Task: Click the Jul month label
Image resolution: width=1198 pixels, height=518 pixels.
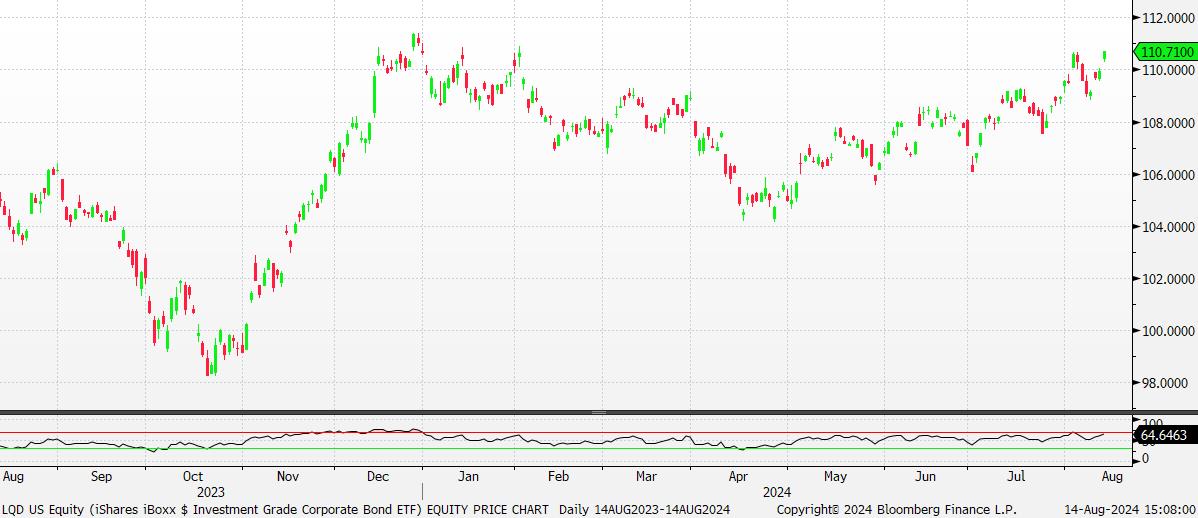Action: tap(1016, 477)
